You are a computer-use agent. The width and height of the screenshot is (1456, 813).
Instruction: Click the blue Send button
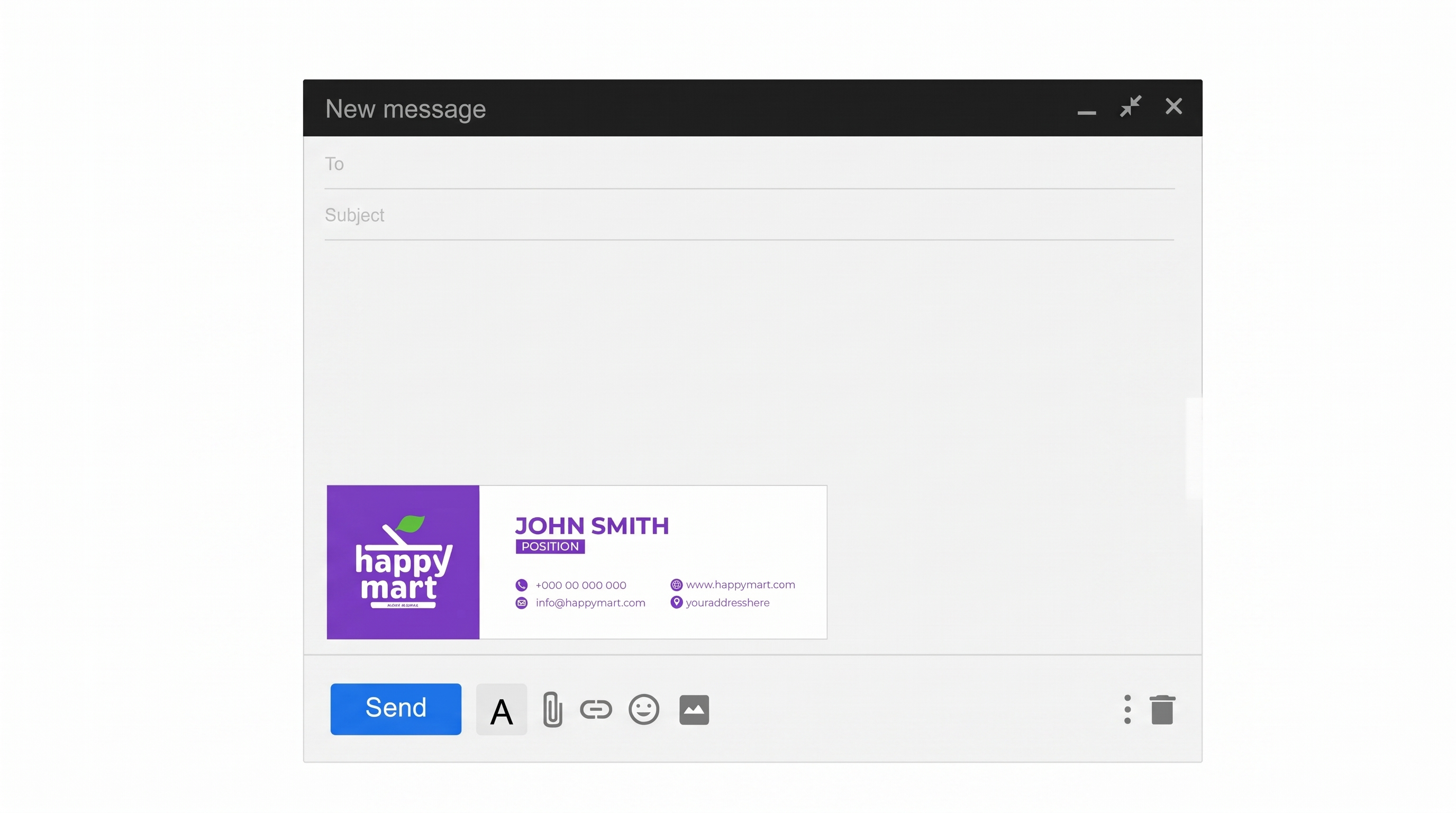(396, 708)
